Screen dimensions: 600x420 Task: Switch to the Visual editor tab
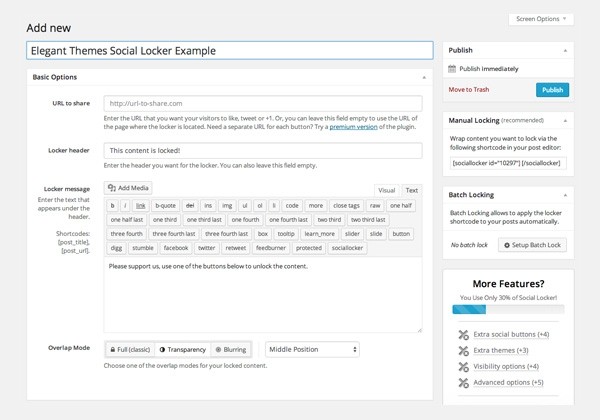click(386, 190)
